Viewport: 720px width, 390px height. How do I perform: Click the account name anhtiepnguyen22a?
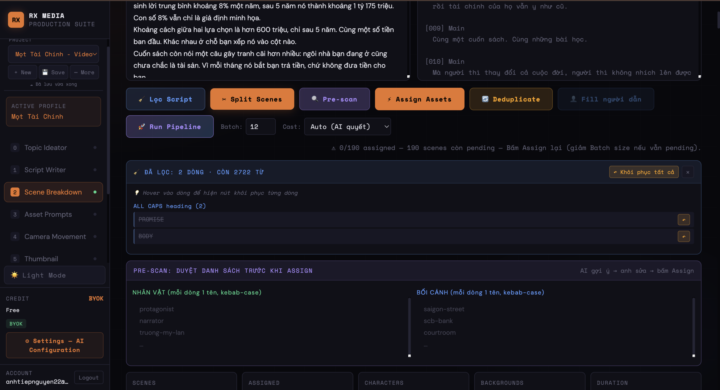click(x=37, y=381)
